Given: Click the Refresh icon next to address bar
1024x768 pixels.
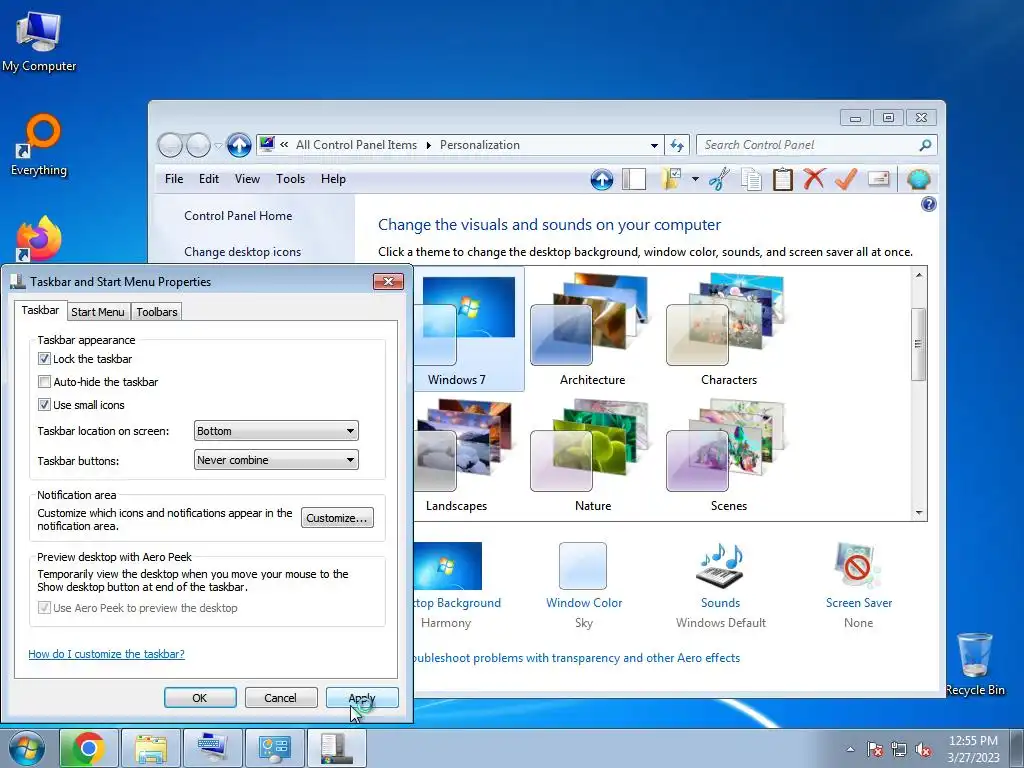Looking at the screenshot, I should (x=677, y=145).
